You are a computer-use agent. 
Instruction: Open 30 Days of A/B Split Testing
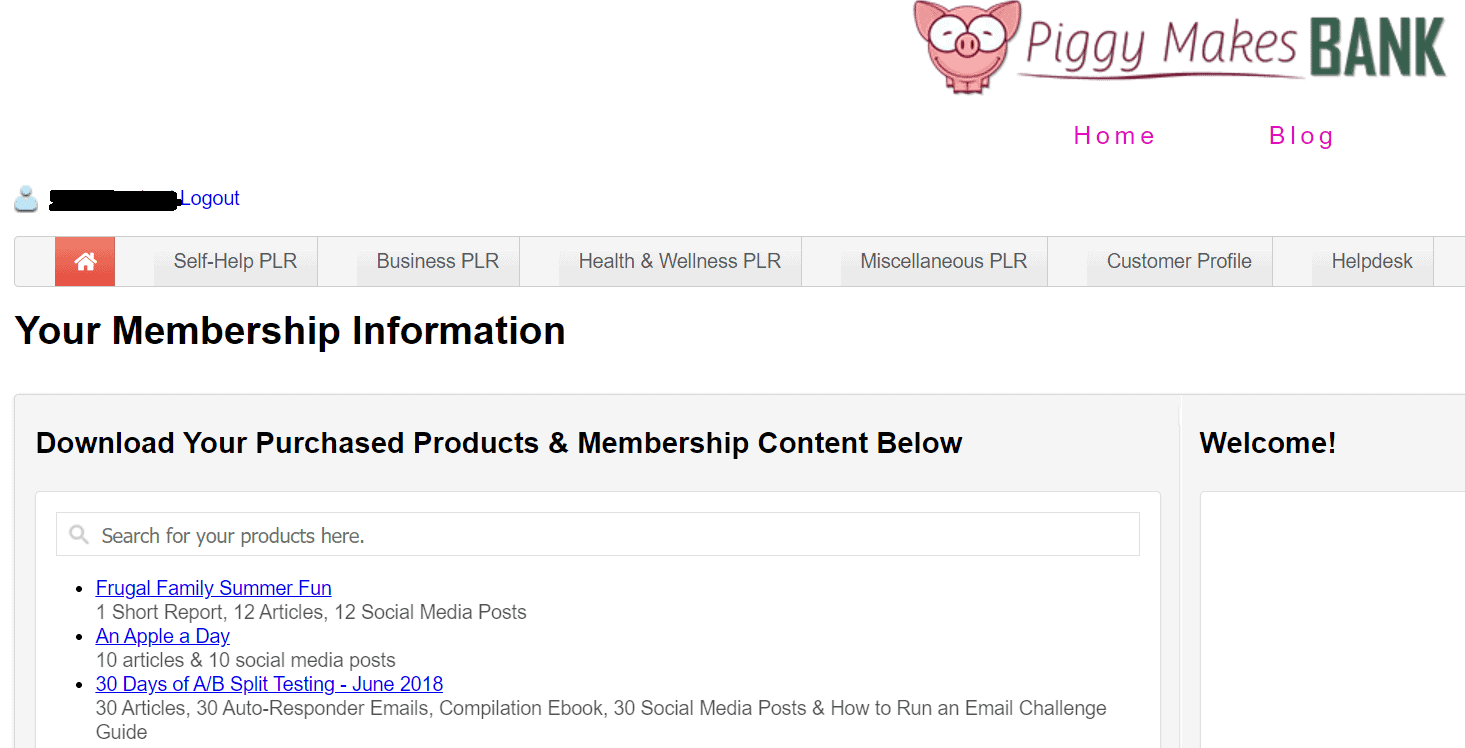pyautogui.click(x=269, y=684)
